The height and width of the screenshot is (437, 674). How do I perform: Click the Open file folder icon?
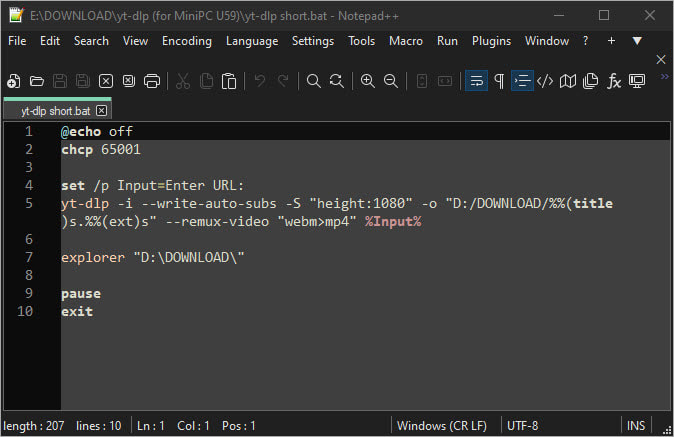tap(37, 81)
